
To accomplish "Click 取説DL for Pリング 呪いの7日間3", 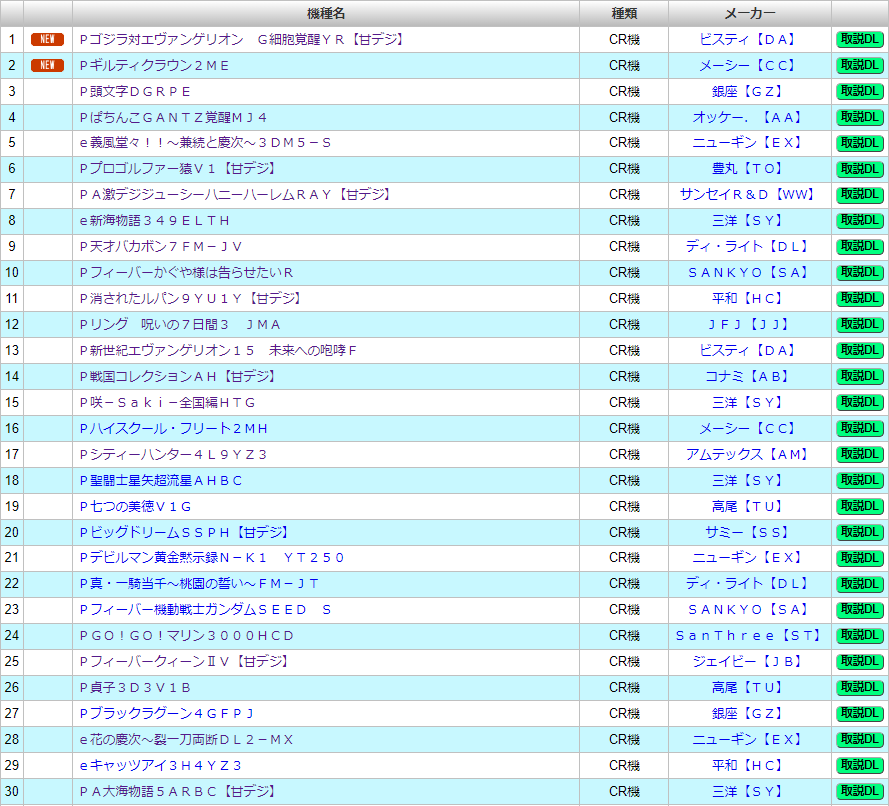I will (860, 325).
